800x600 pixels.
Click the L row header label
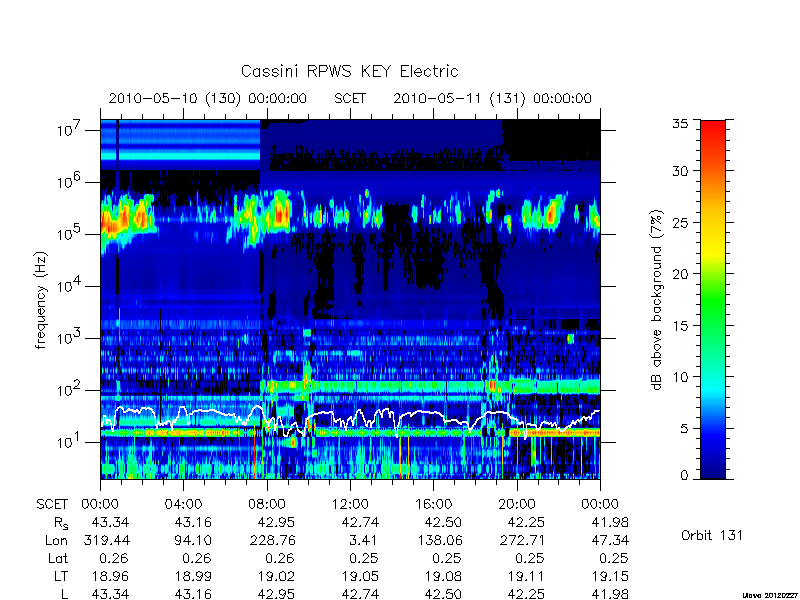click(x=64, y=594)
